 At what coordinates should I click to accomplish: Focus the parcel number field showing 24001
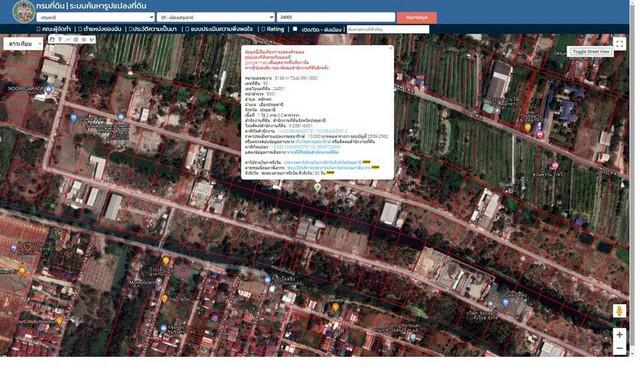tap(336, 17)
